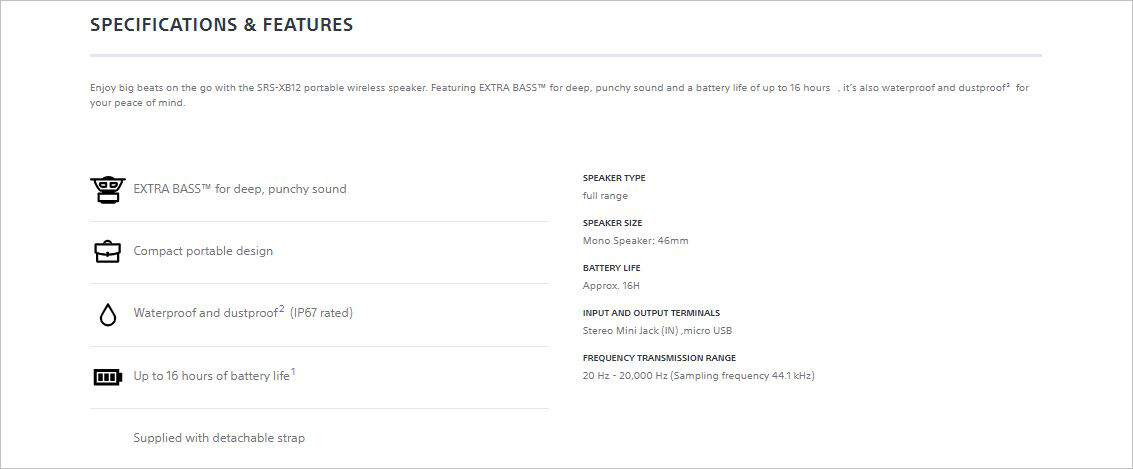Click the dustproof footnote in intro paragraph
The width and height of the screenshot is (1133, 469).
tap(1007, 86)
